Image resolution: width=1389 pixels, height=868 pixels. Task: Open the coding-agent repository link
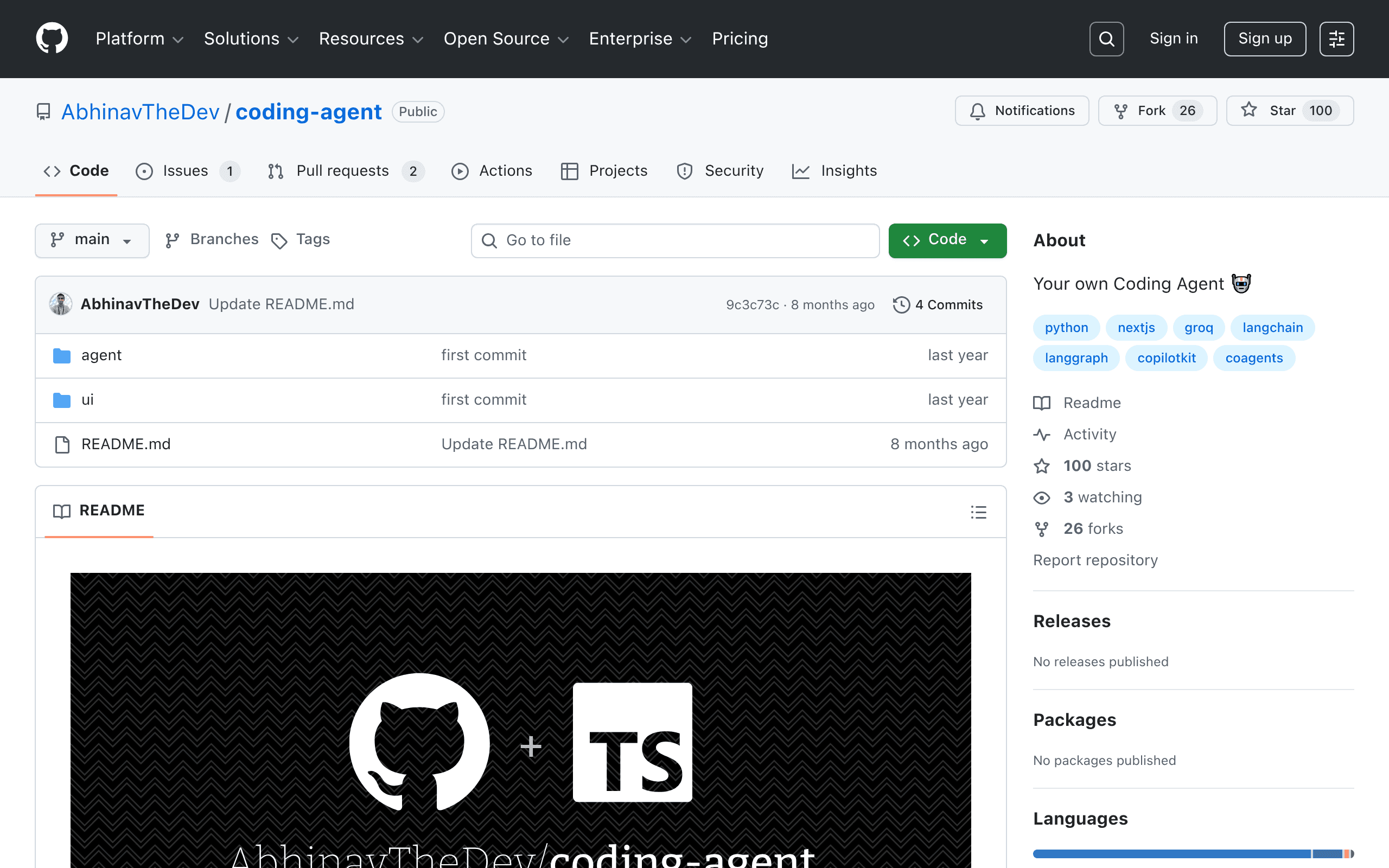308,111
